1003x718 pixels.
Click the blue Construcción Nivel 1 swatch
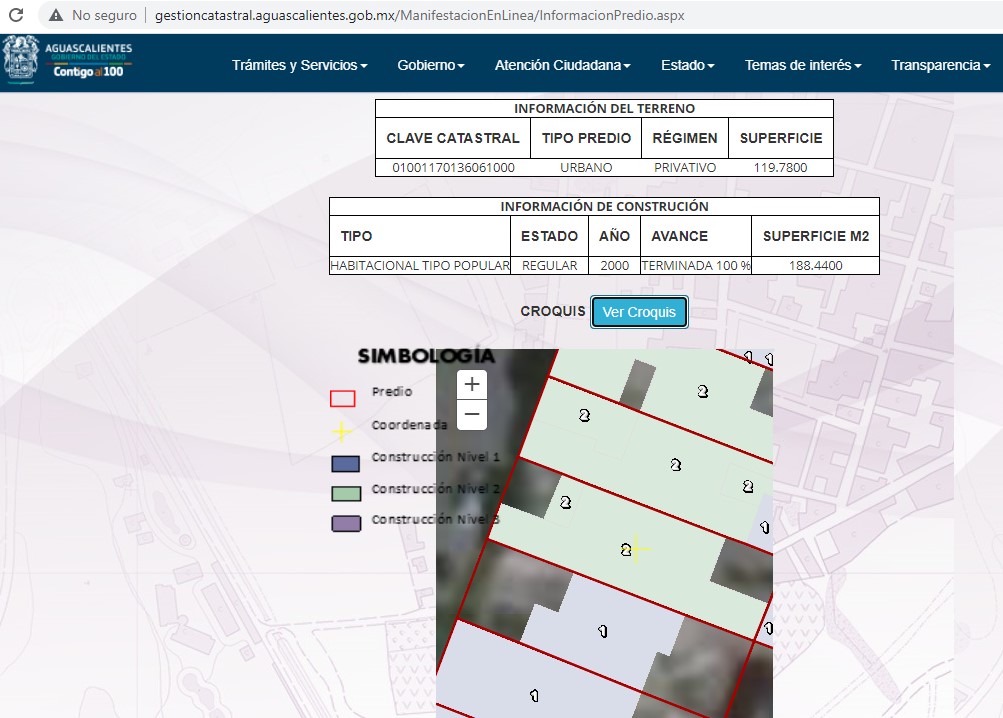click(345, 463)
